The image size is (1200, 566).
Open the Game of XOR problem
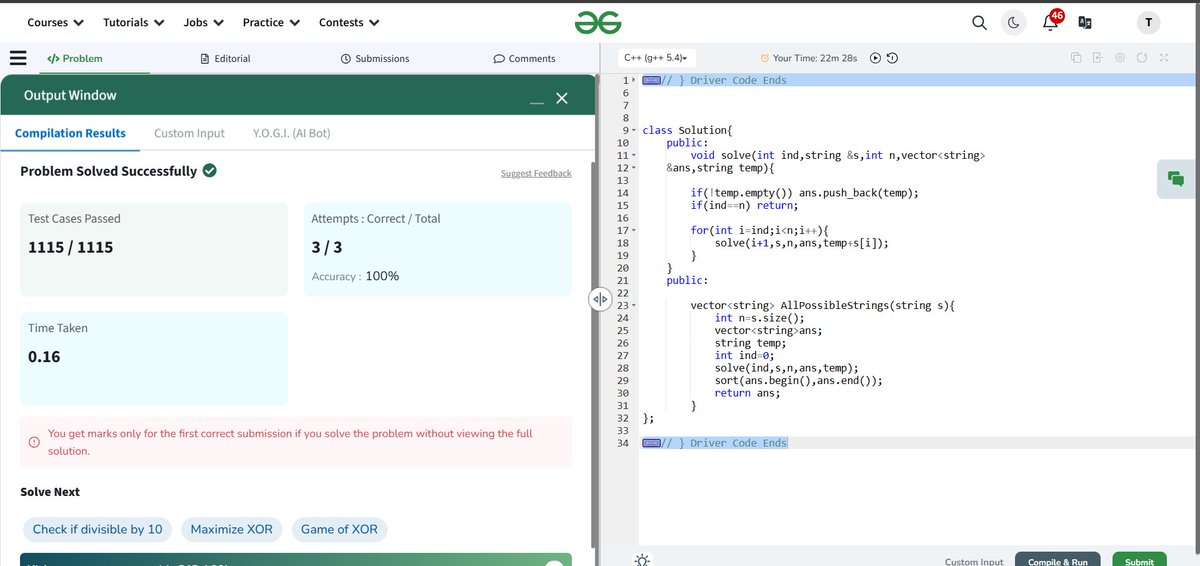click(x=339, y=529)
